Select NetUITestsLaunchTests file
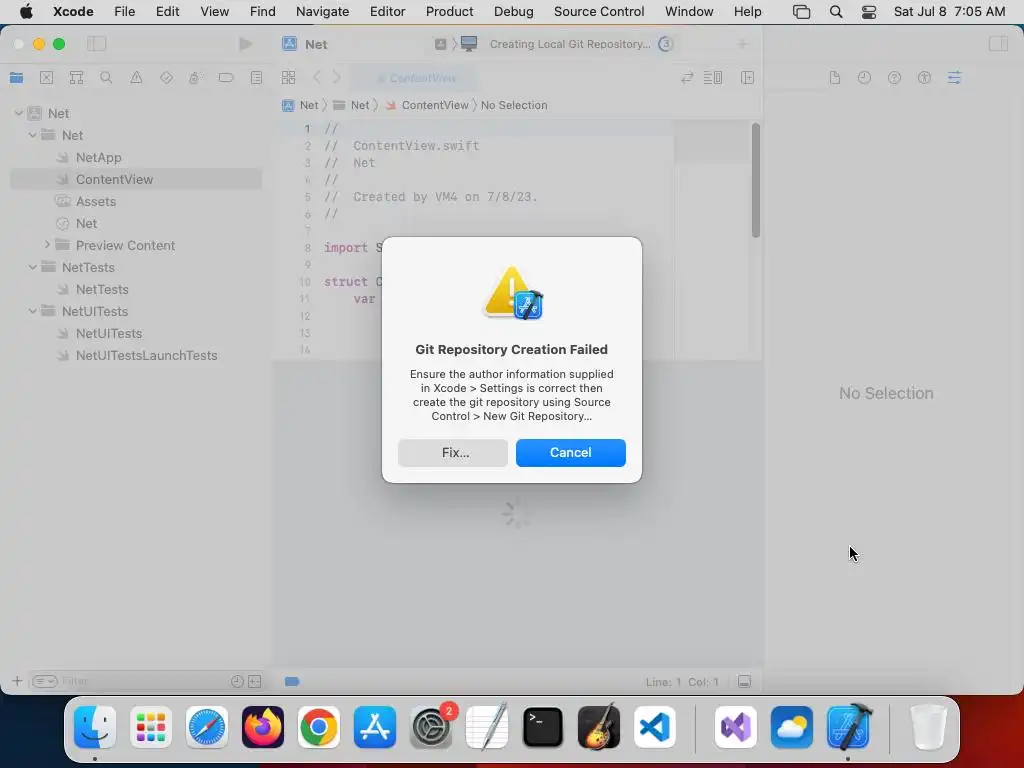Image resolution: width=1024 pixels, height=768 pixels. (136, 355)
